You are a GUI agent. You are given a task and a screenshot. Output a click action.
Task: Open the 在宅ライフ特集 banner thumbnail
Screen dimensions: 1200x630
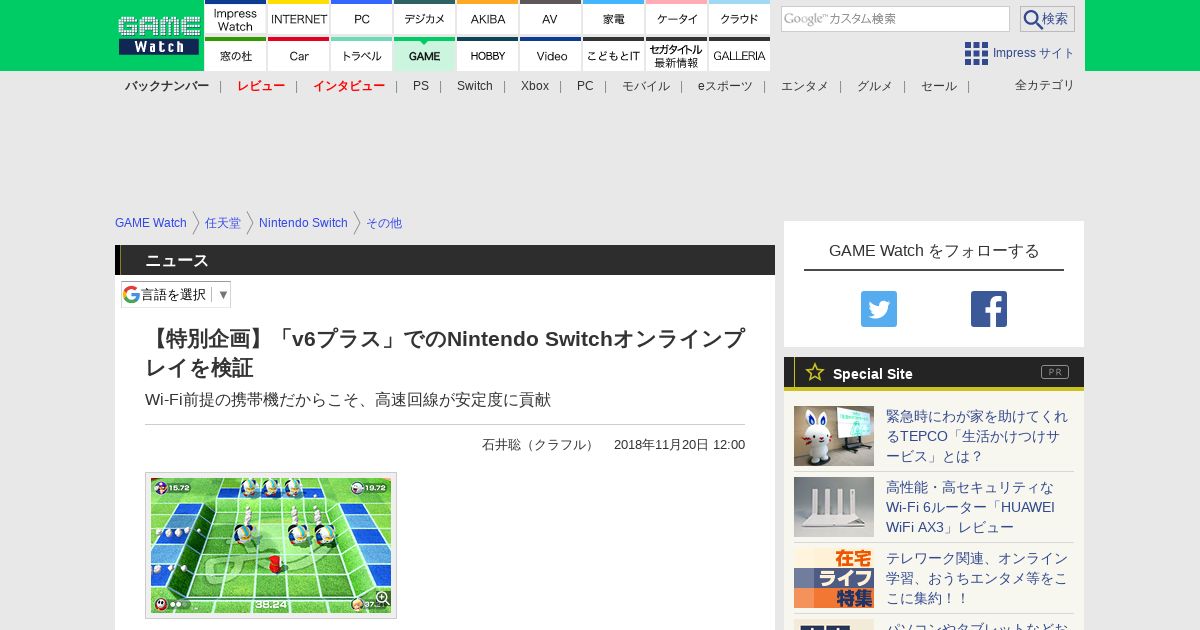pos(834,578)
